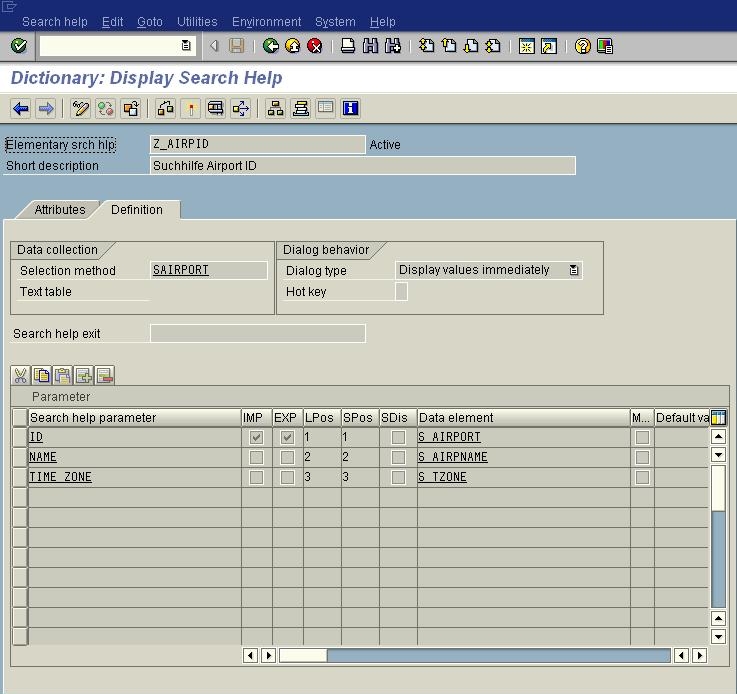Toggle M... checkbox for TIME_ZONE row

pos(642,477)
